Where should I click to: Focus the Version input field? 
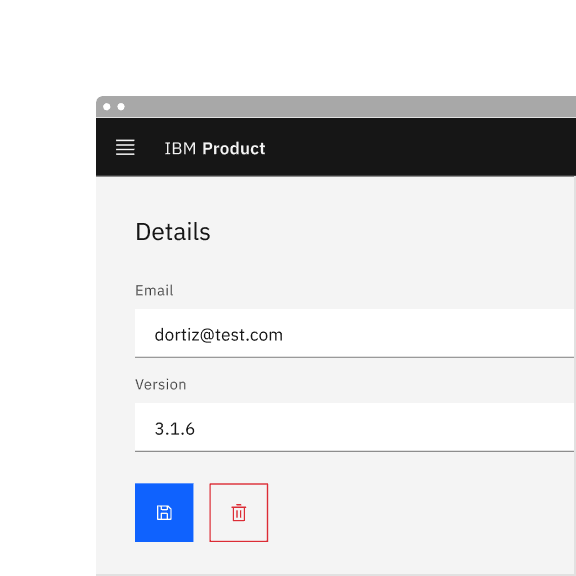pyautogui.click(x=355, y=427)
